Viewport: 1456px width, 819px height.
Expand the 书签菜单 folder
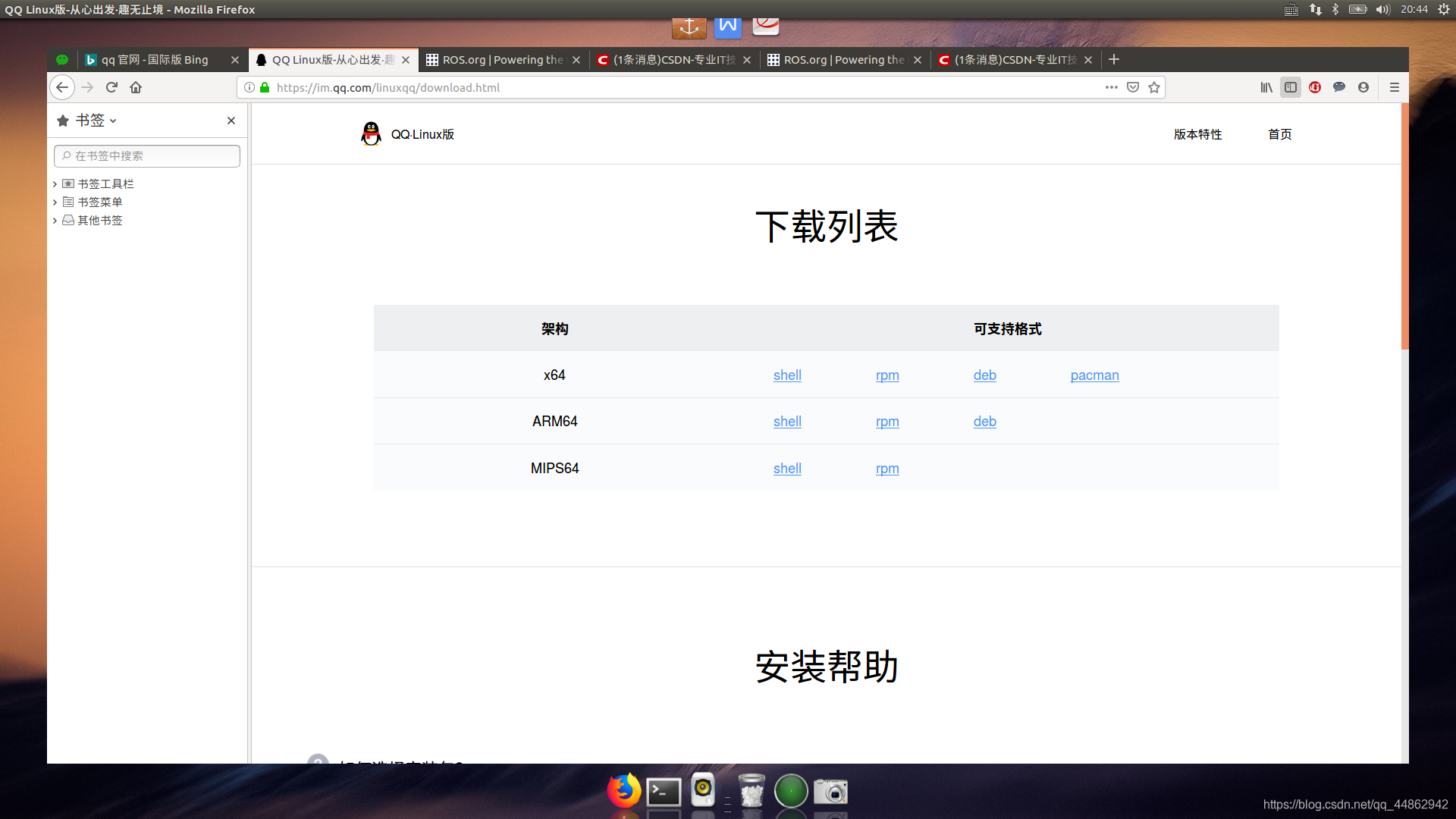click(55, 202)
